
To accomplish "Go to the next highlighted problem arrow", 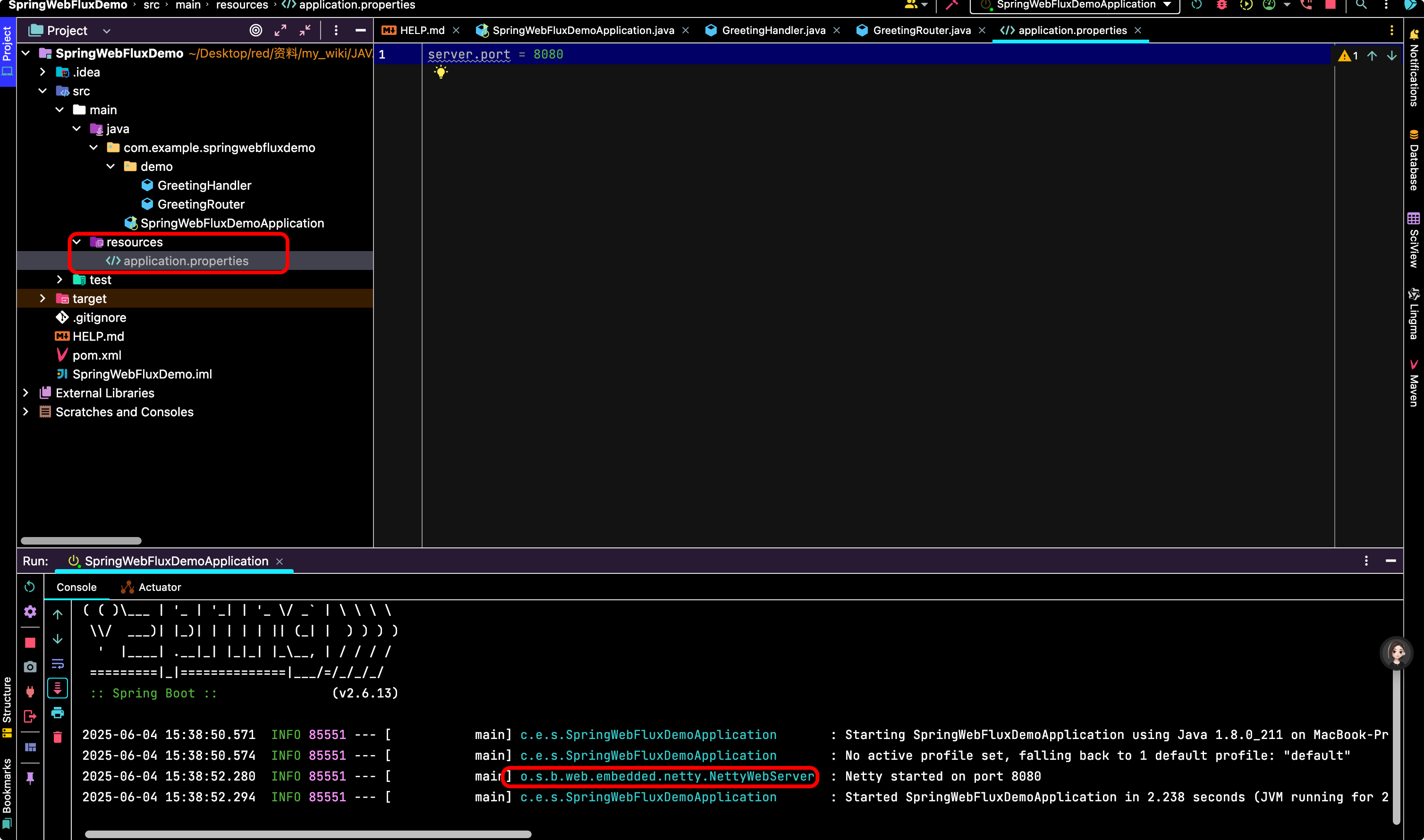I will coord(1392,56).
